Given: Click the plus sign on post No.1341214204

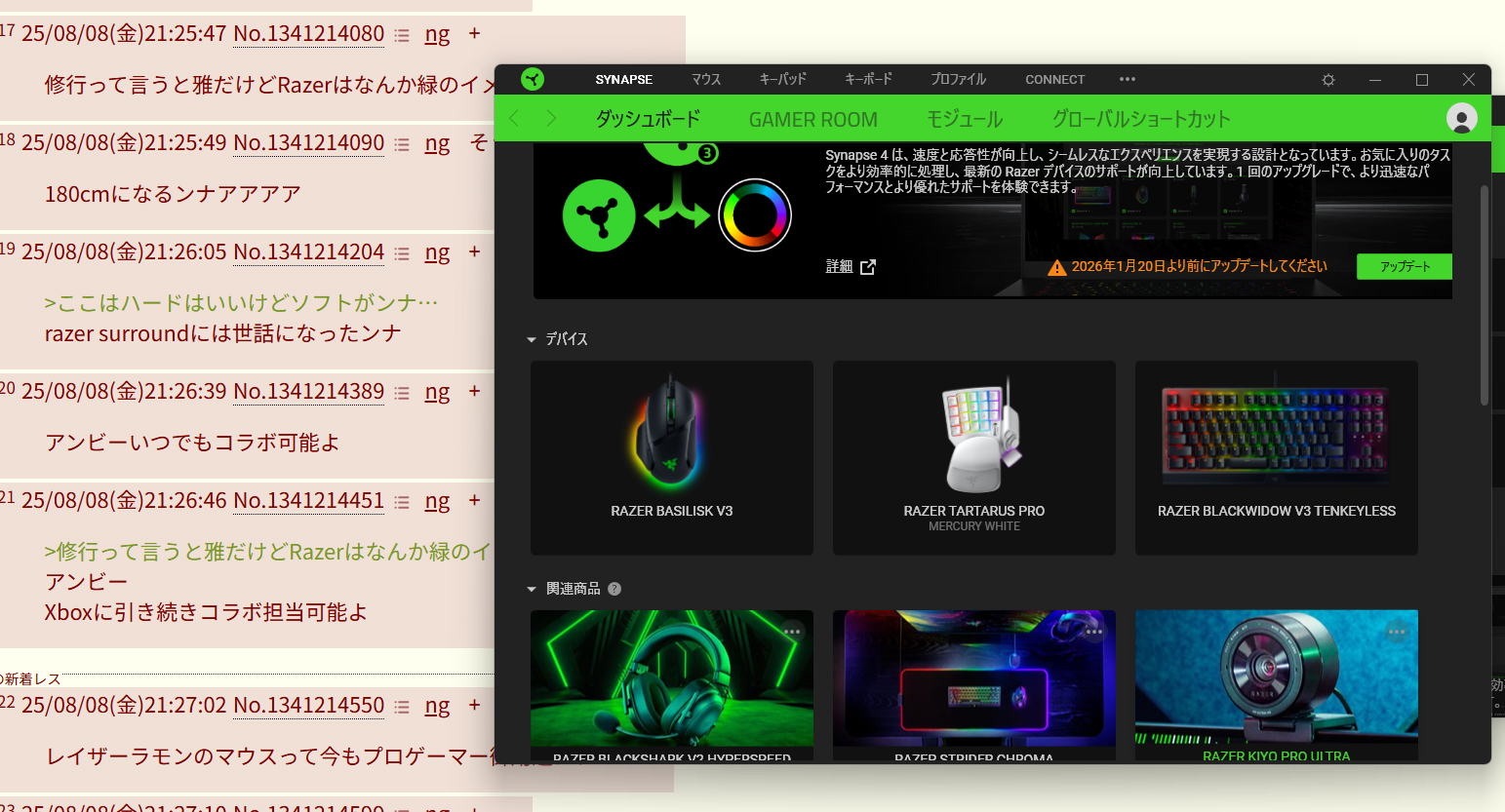Looking at the screenshot, I should coord(475,251).
